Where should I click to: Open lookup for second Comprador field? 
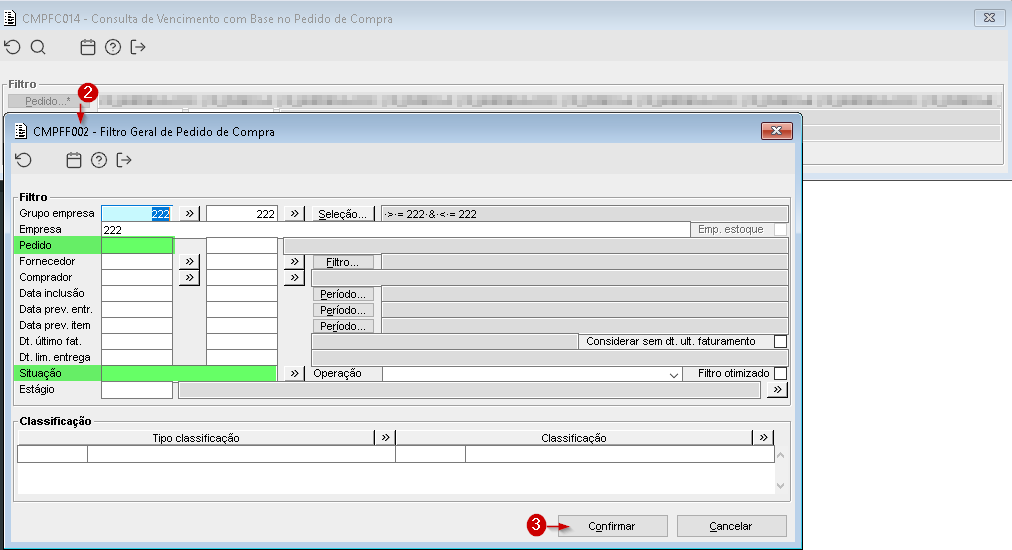294,278
